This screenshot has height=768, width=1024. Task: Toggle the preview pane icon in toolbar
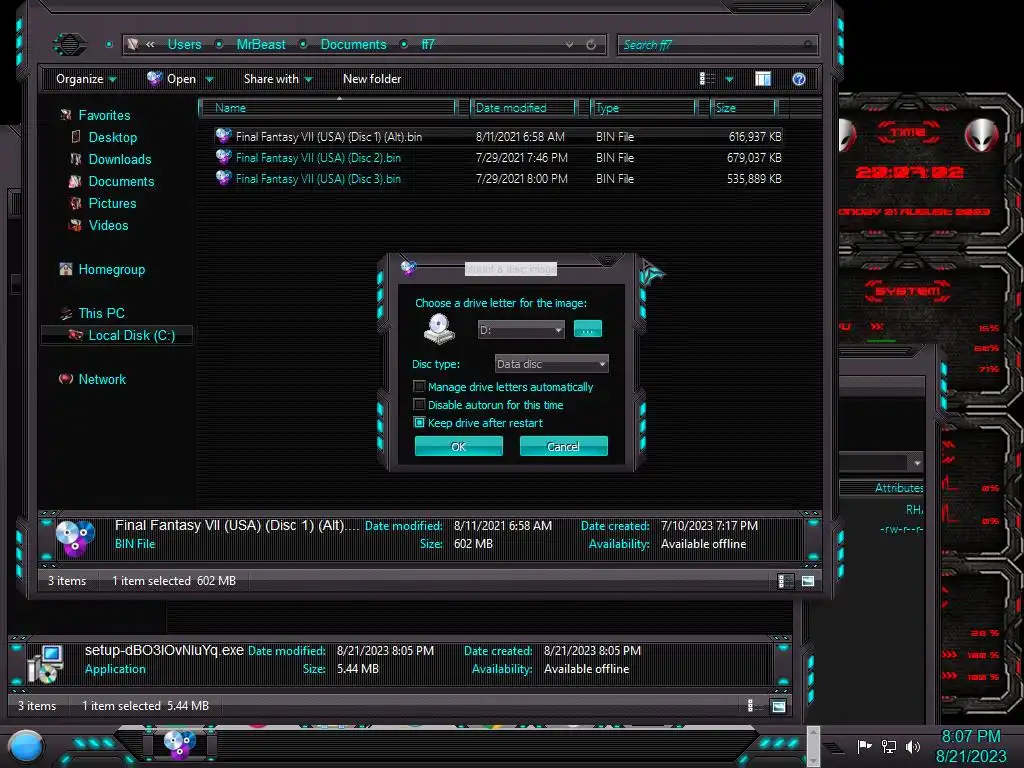[x=763, y=79]
